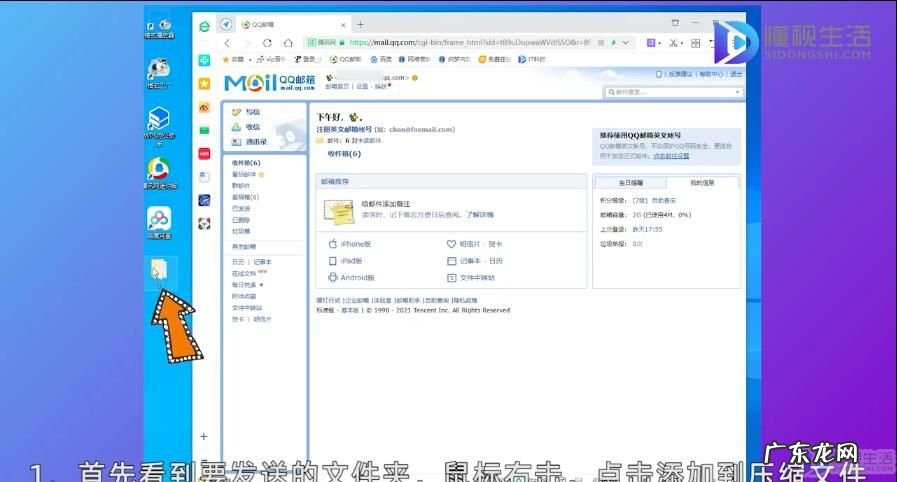This screenshot has height=482, width=897.
Task: Open the iPhone版 link
Action: 355,244
